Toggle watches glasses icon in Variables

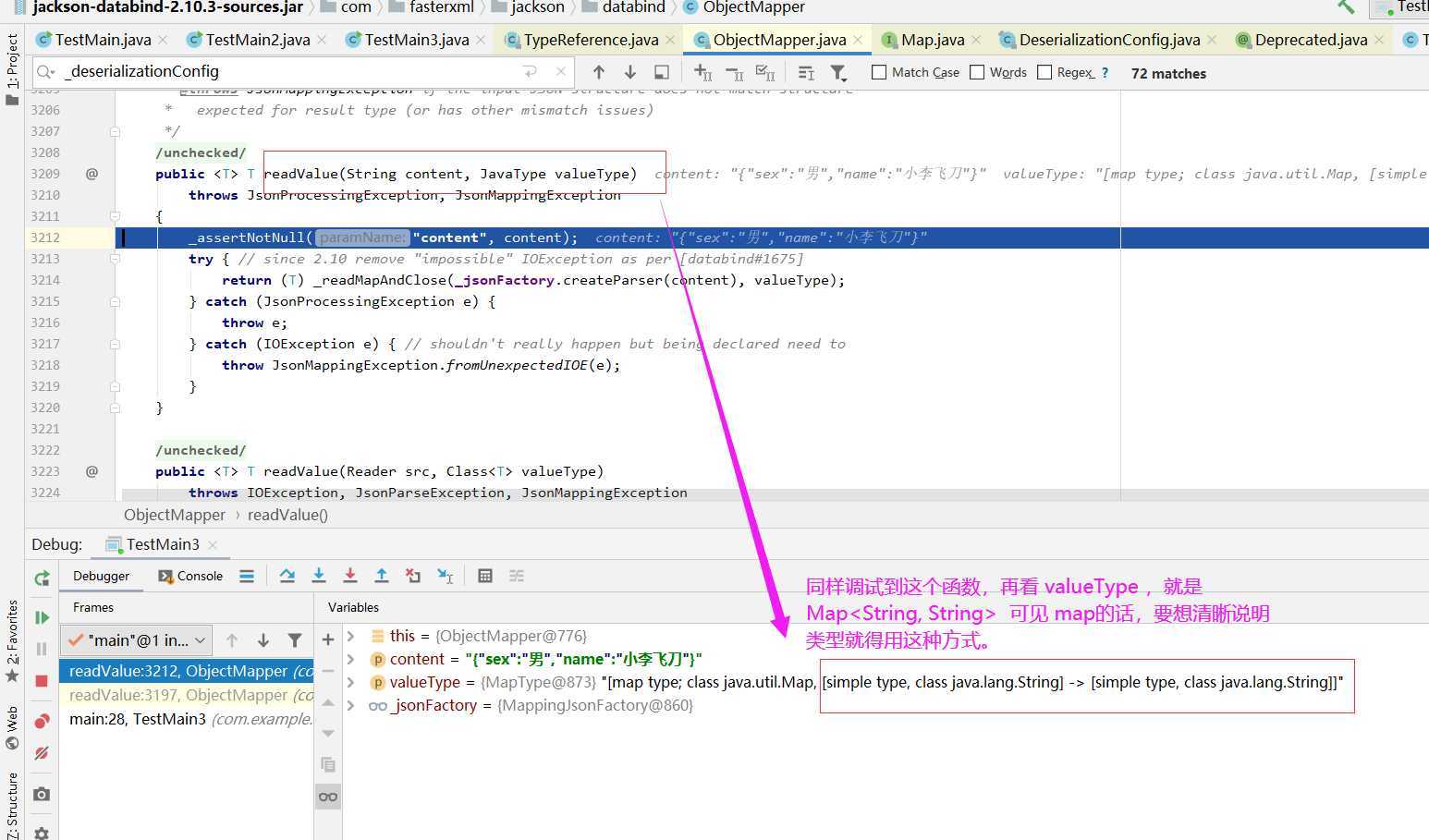pyautogui.click(x=328, y=797)
